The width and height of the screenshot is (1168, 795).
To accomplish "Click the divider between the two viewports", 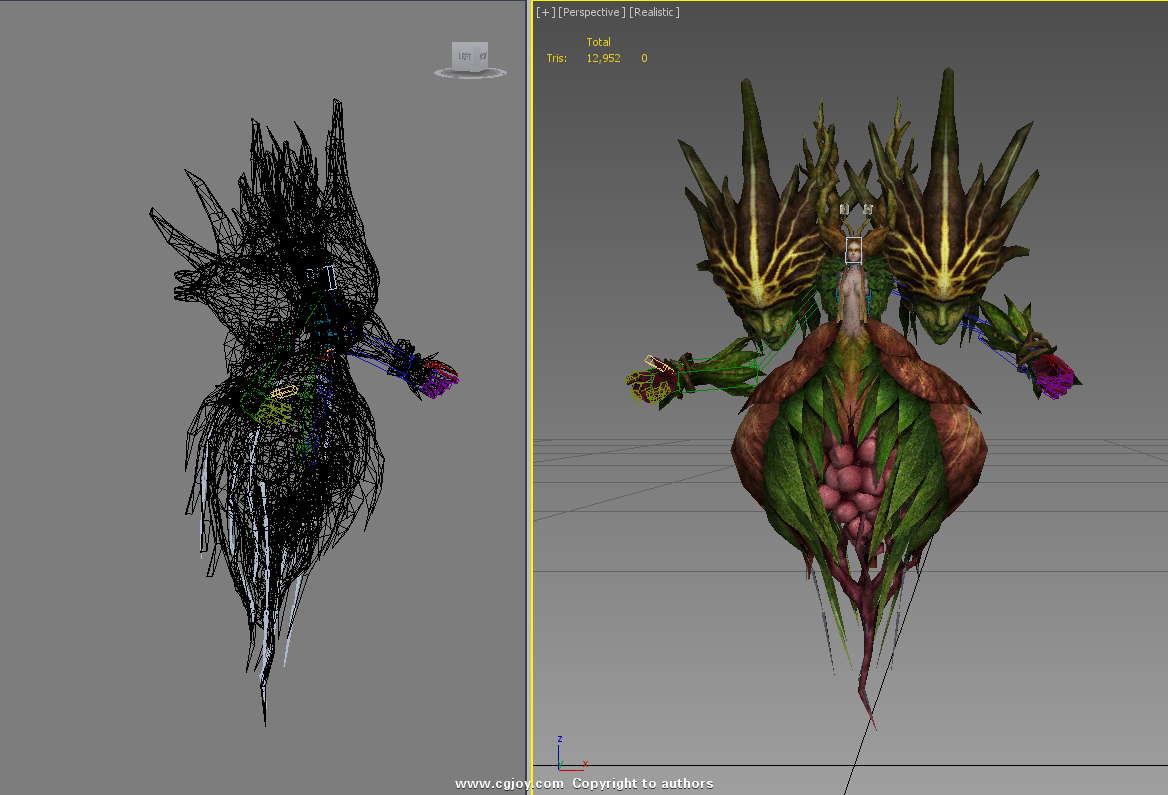I will pos(529,400).
